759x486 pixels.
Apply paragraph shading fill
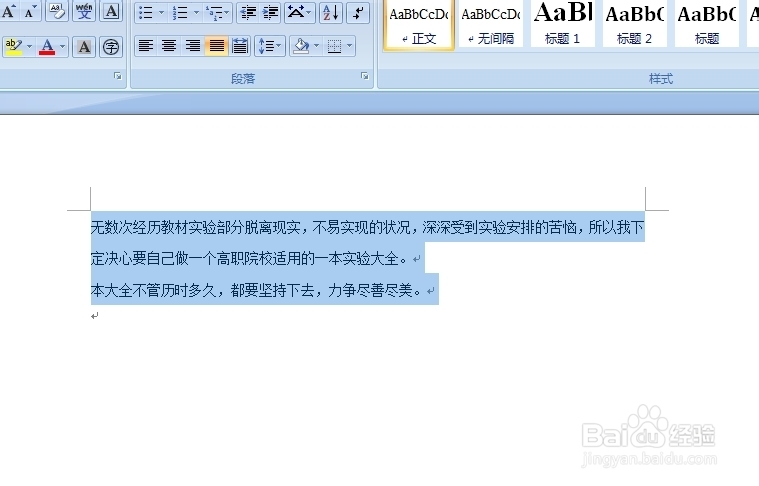[x=301, y=46]
